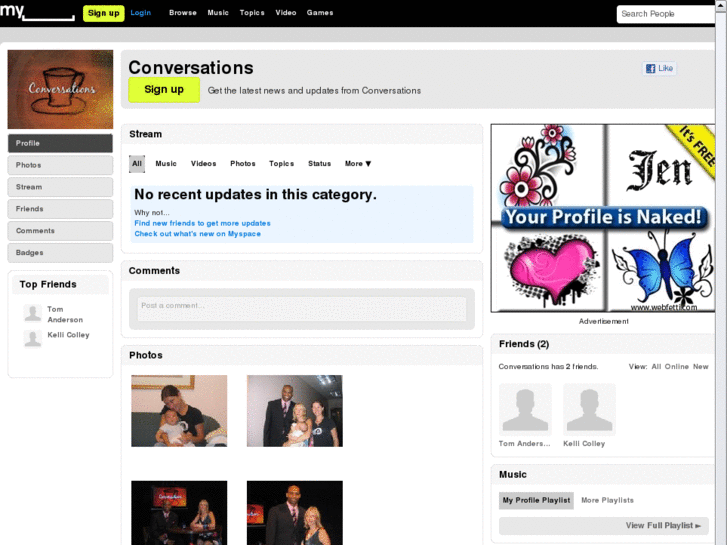Switch to More Playlists tab

[x=607, y=500]
